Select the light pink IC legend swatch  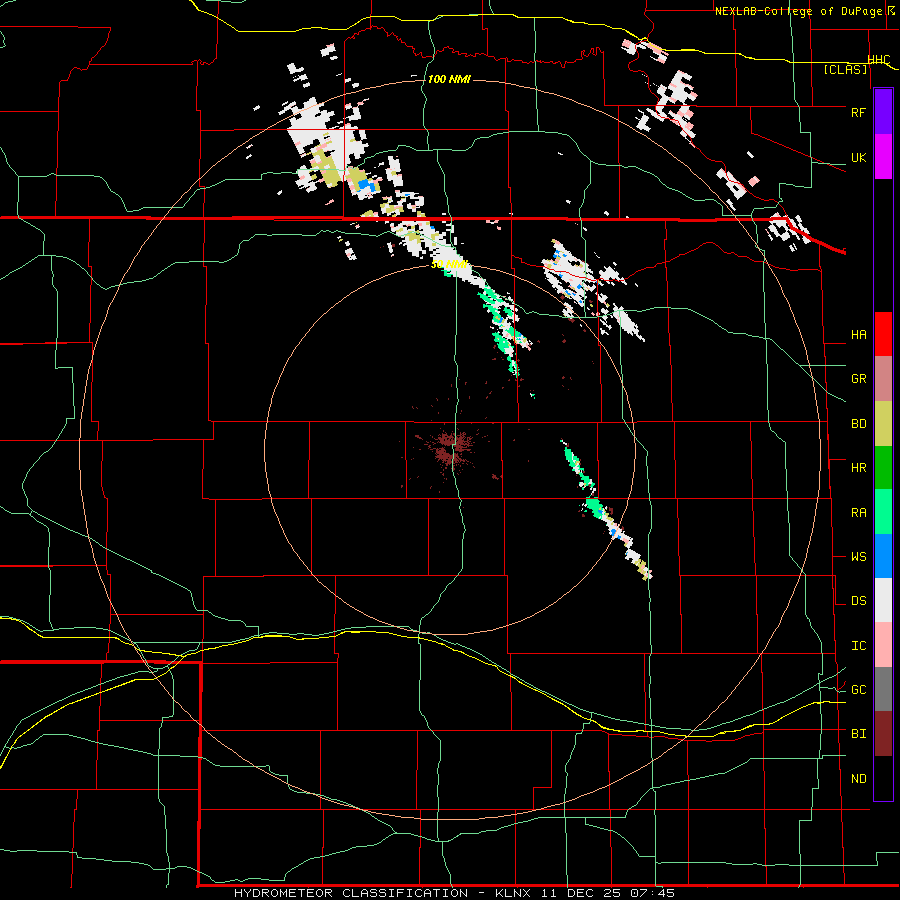(x=883, y=645)
